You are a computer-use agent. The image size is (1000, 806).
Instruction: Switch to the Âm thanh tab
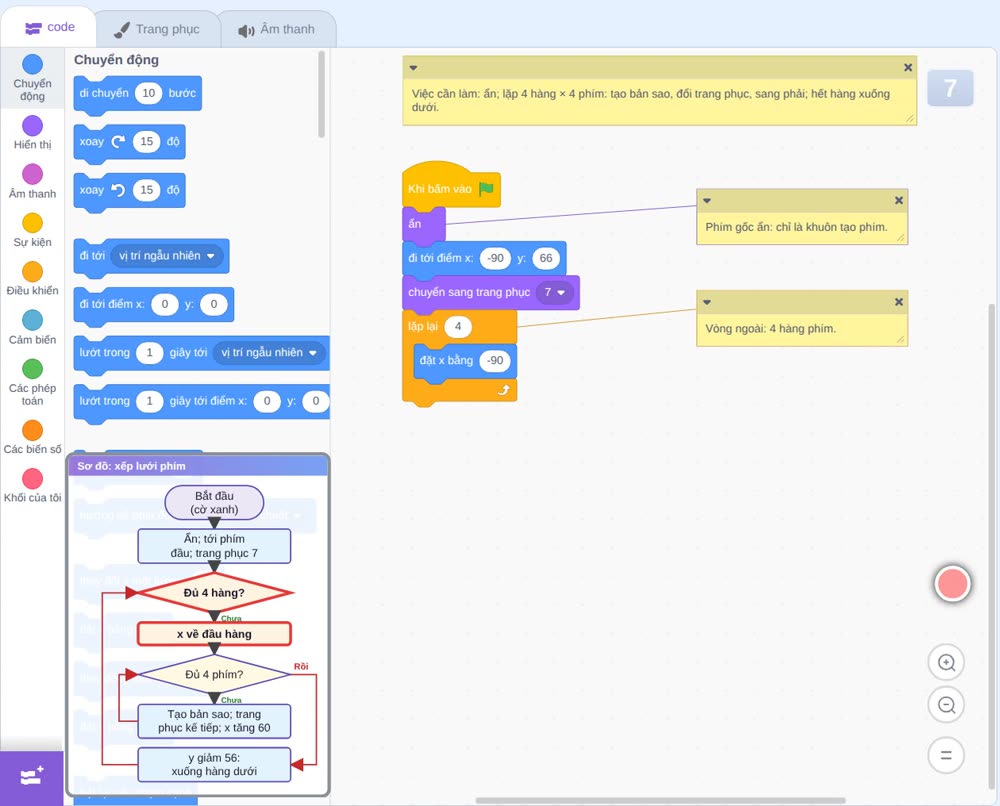(277, 29)
